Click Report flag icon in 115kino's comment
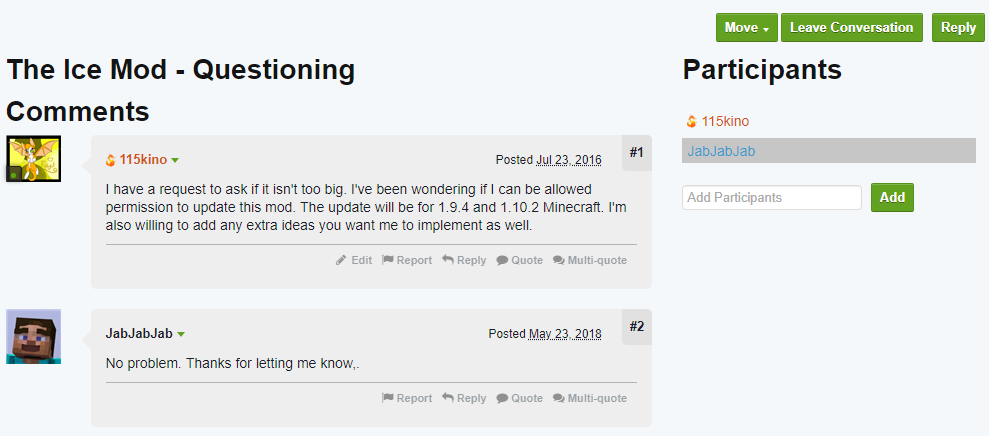Viewport: 989px width, 436px height. pyautogui.click(x=388, y=260)
